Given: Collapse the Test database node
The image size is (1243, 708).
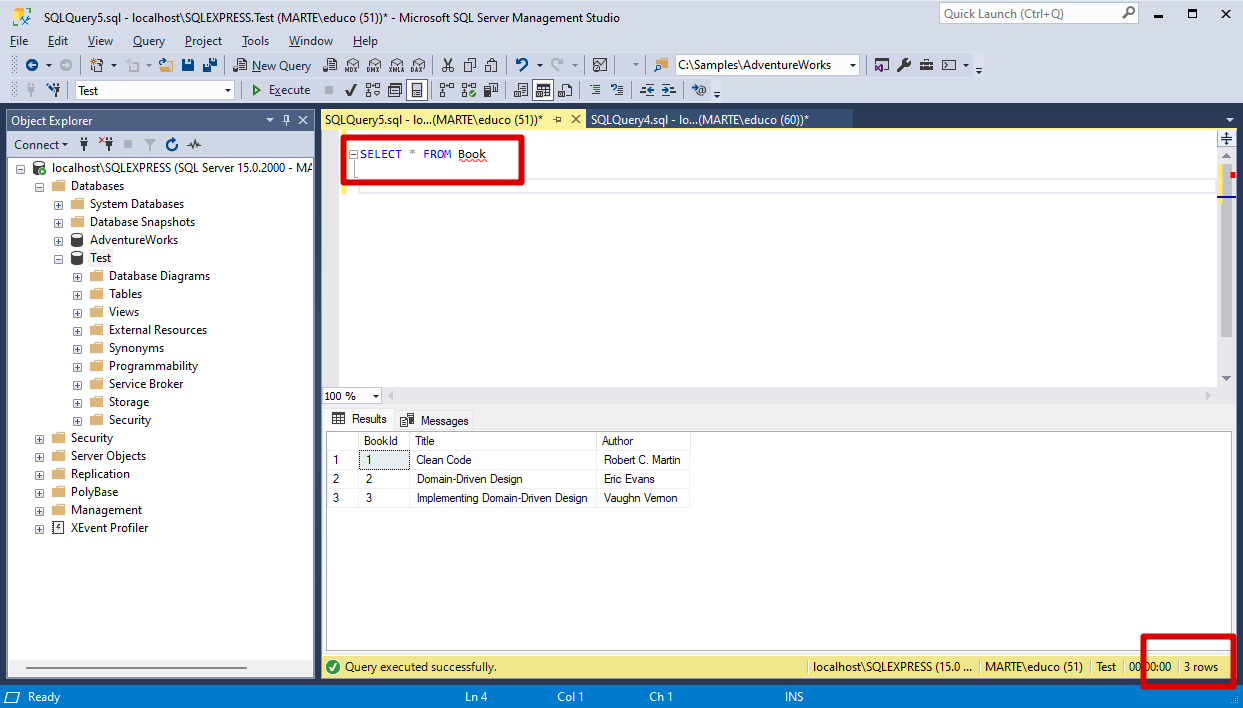Looking at the screenshot, I should click(59, 258).
